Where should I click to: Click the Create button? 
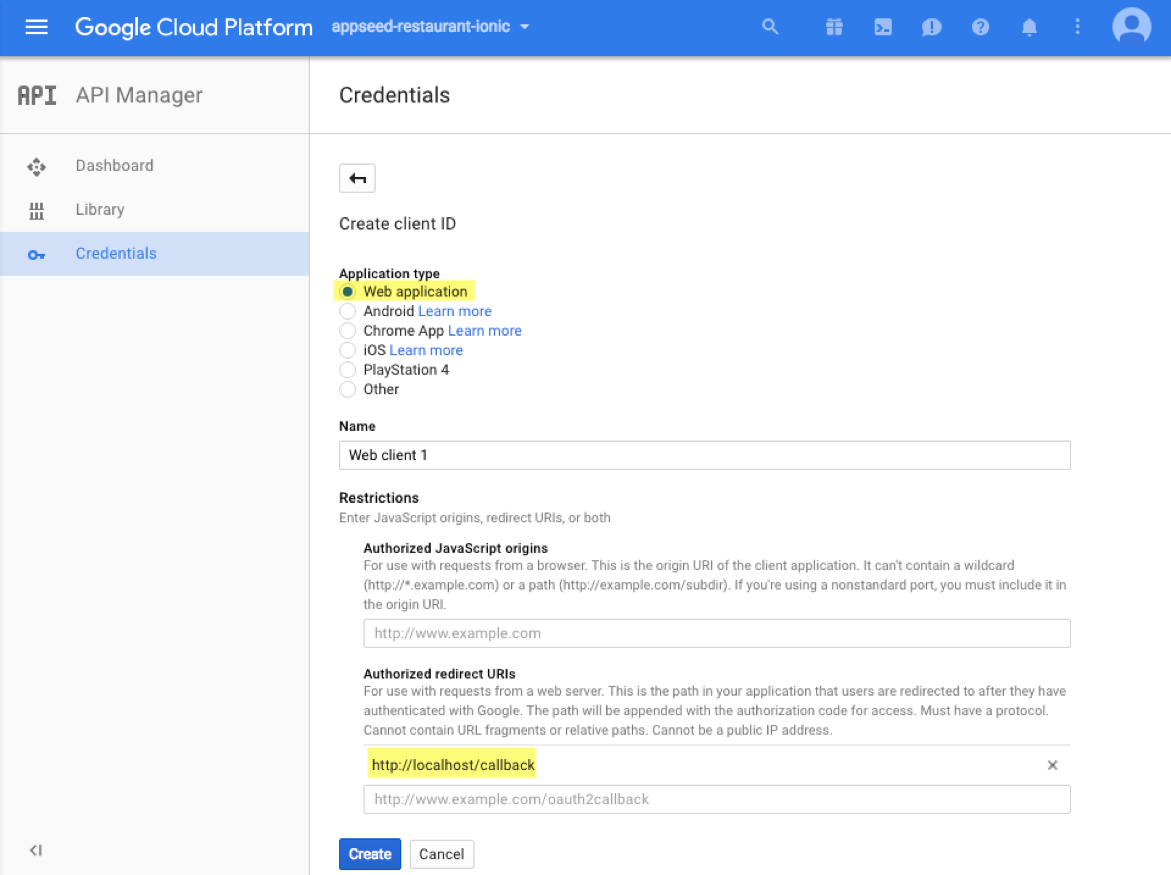point(370,853)
